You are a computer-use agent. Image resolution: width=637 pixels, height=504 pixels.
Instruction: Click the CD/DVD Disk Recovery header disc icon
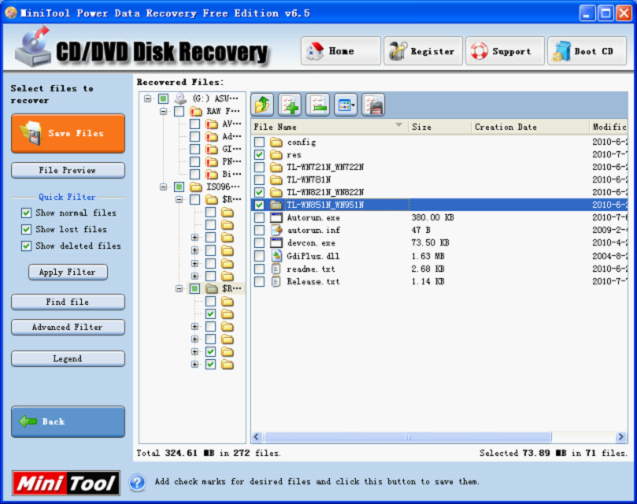coord(32,47)
